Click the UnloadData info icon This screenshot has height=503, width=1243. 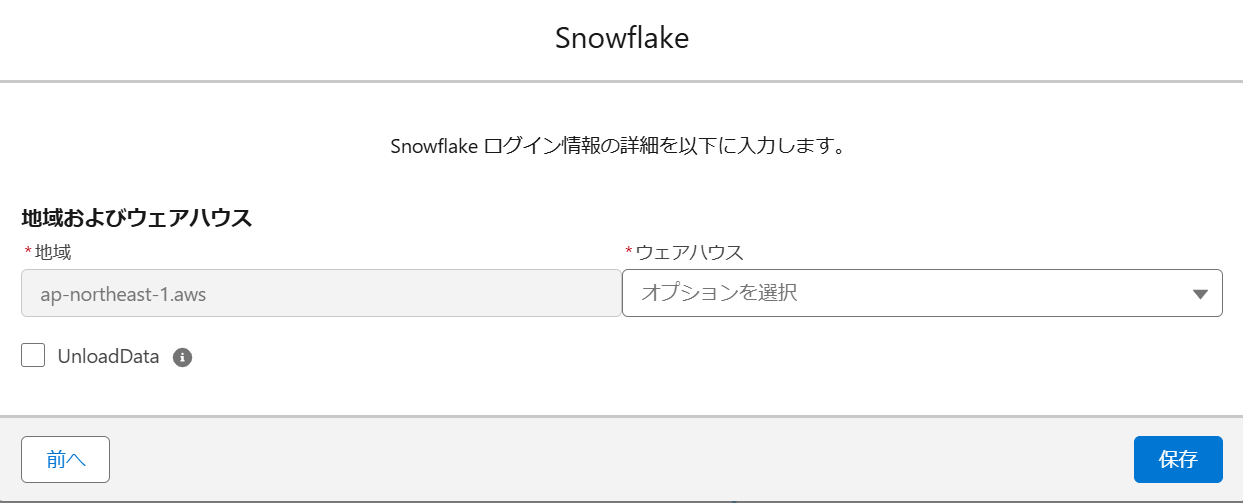(x=182, y=357)
